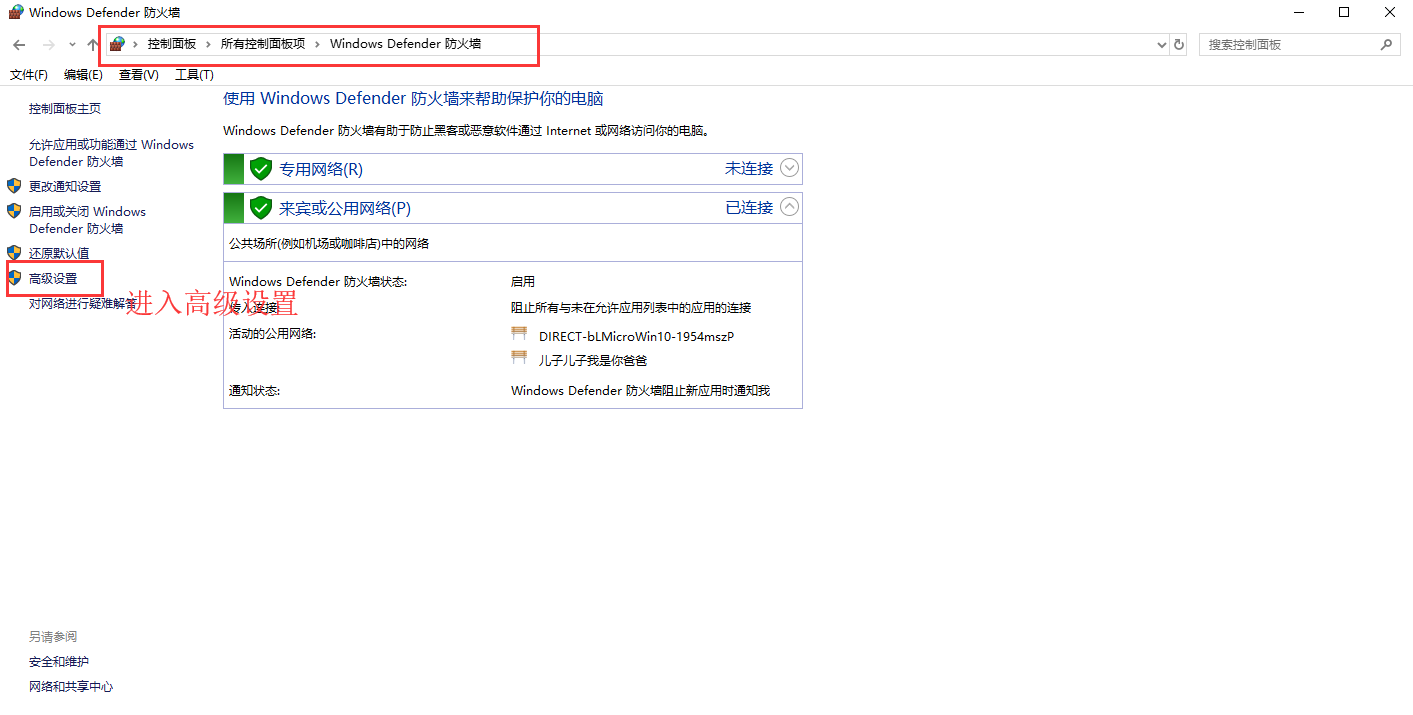Click the firewall icon in address bar
The height and width of the screenshot is (715, 1413).
tap(117, 44)
